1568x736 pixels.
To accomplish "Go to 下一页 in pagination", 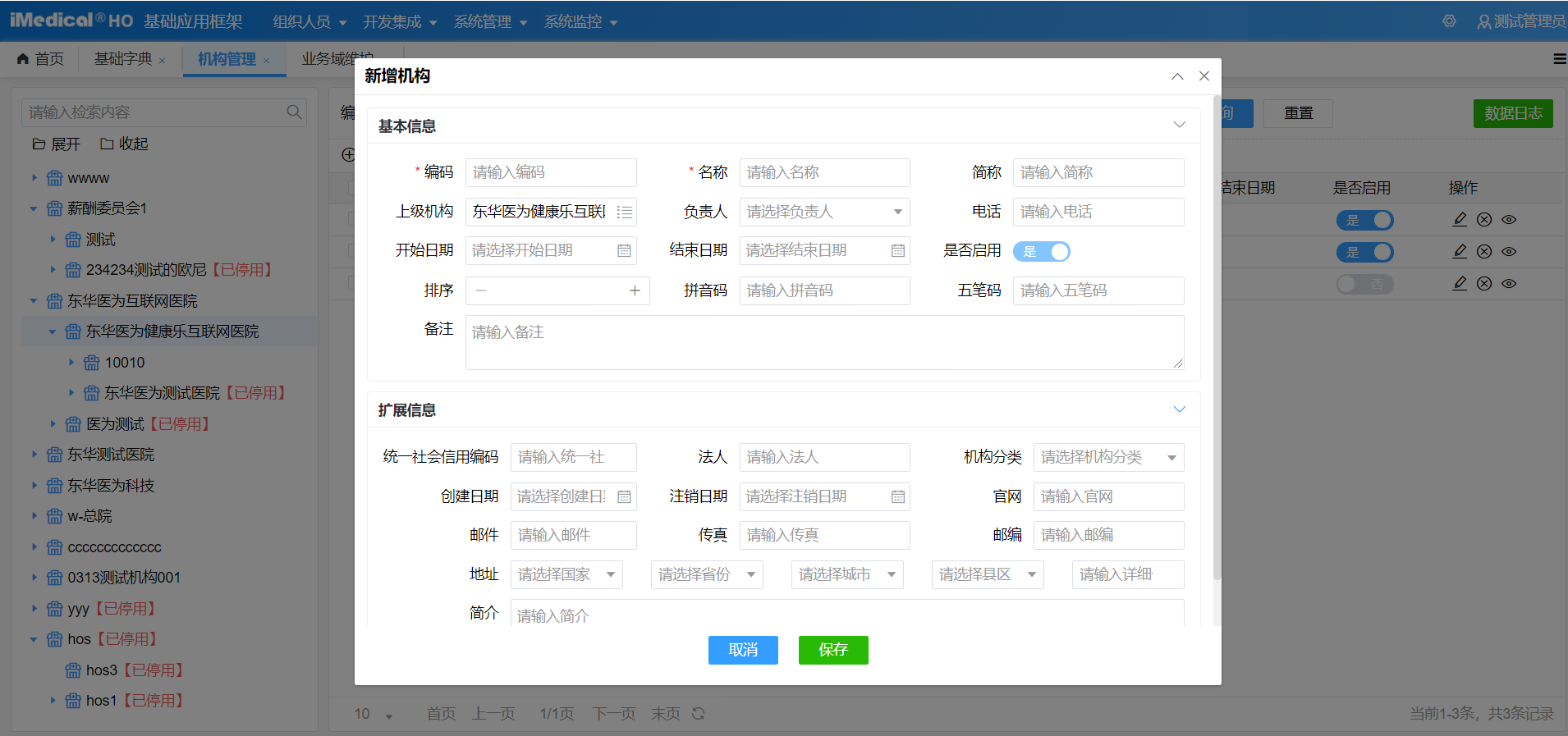I will point(613,714).
